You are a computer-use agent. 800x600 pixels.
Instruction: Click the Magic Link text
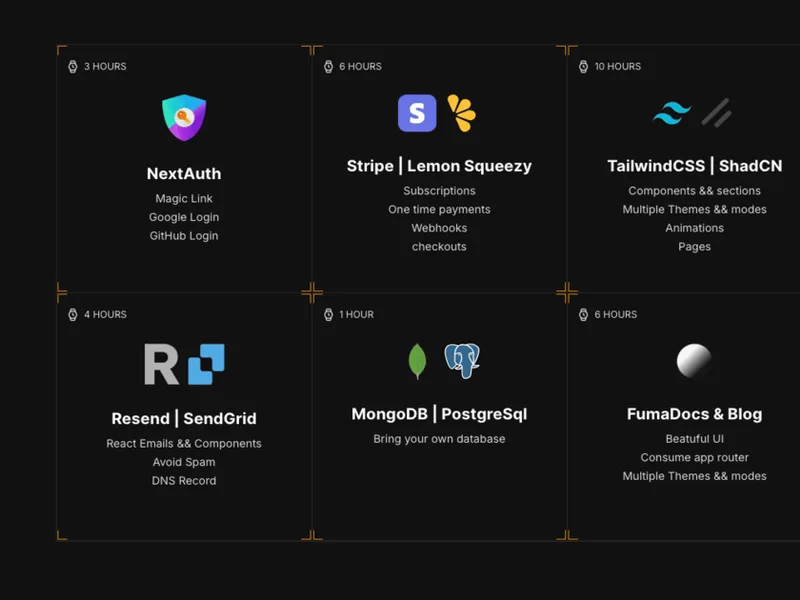[184, 198]
